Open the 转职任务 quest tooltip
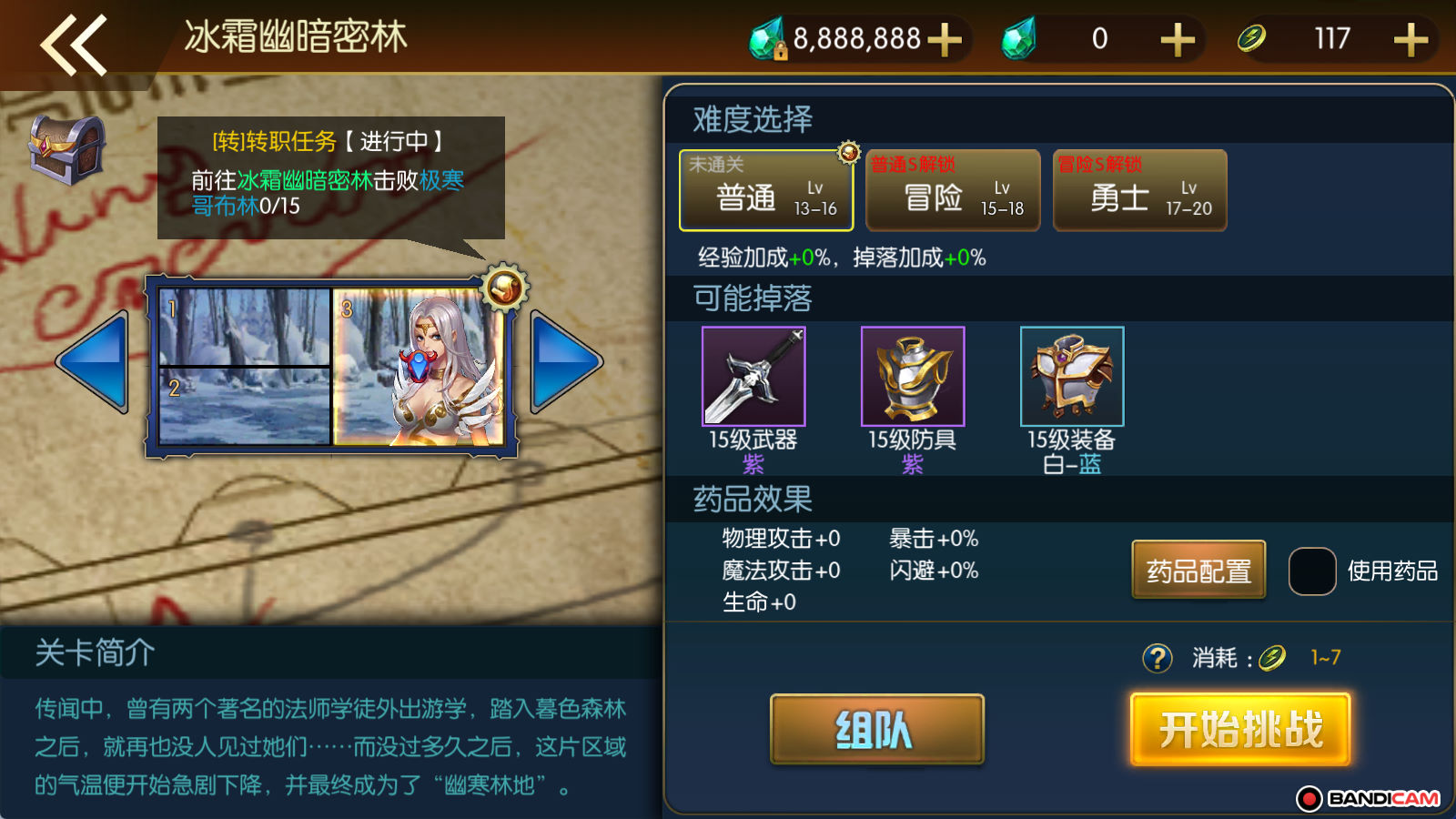The width and height of the screenshot is (1456, 819). [331, 177]
